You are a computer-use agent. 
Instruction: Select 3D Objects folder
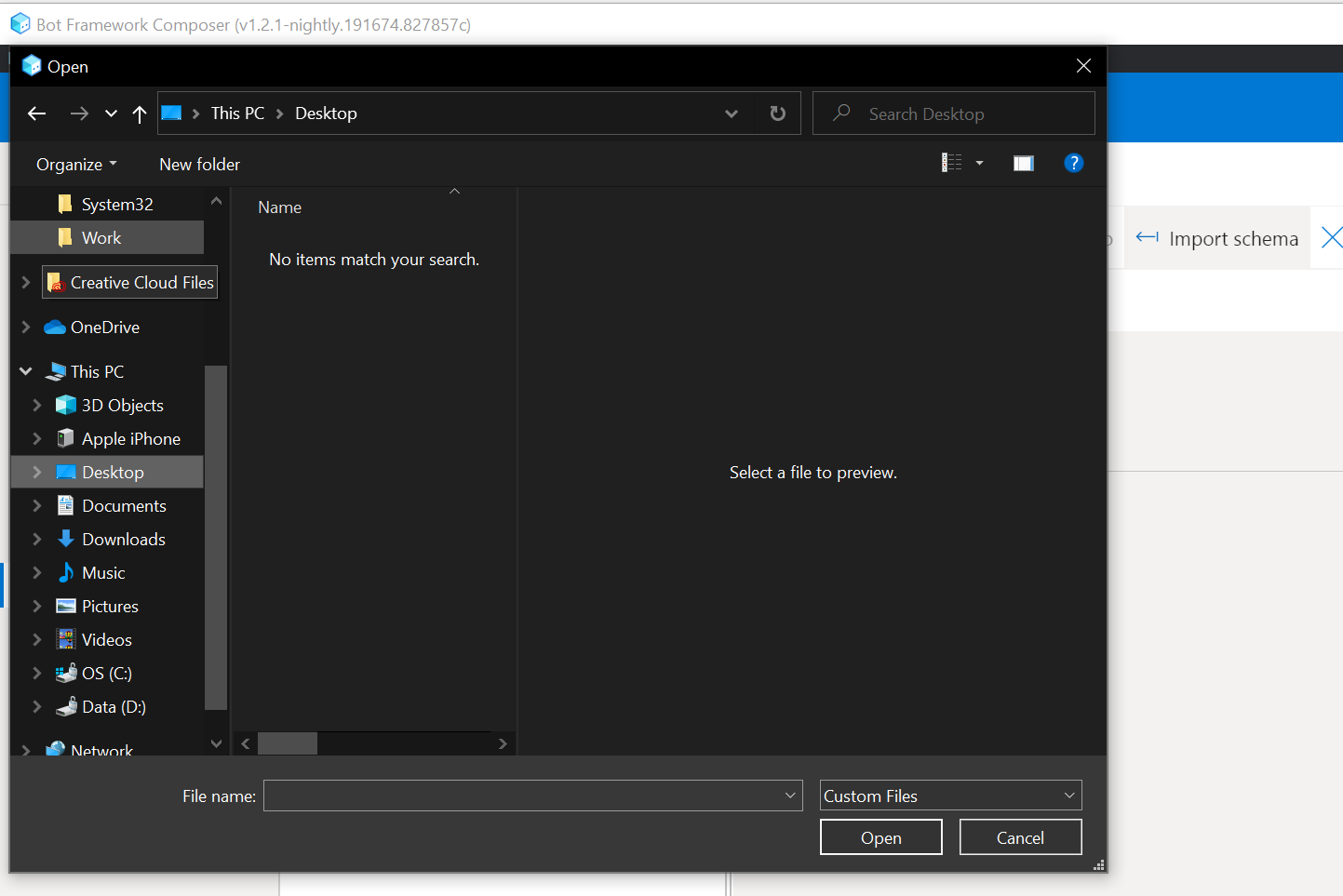click(x=110, y=405)
